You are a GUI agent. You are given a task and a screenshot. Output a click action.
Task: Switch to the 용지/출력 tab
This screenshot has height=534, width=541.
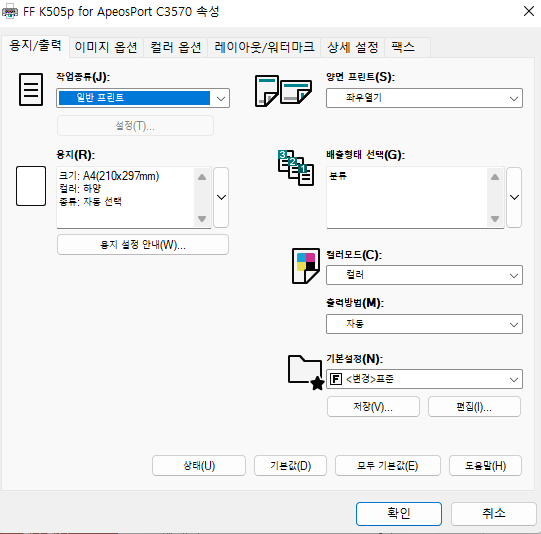[35, 46]
